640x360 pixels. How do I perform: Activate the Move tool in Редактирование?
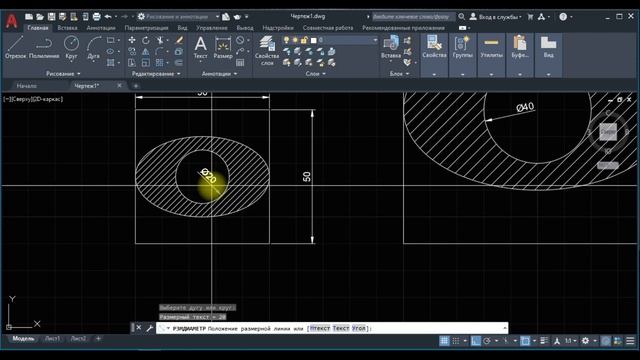coord(132,40)
